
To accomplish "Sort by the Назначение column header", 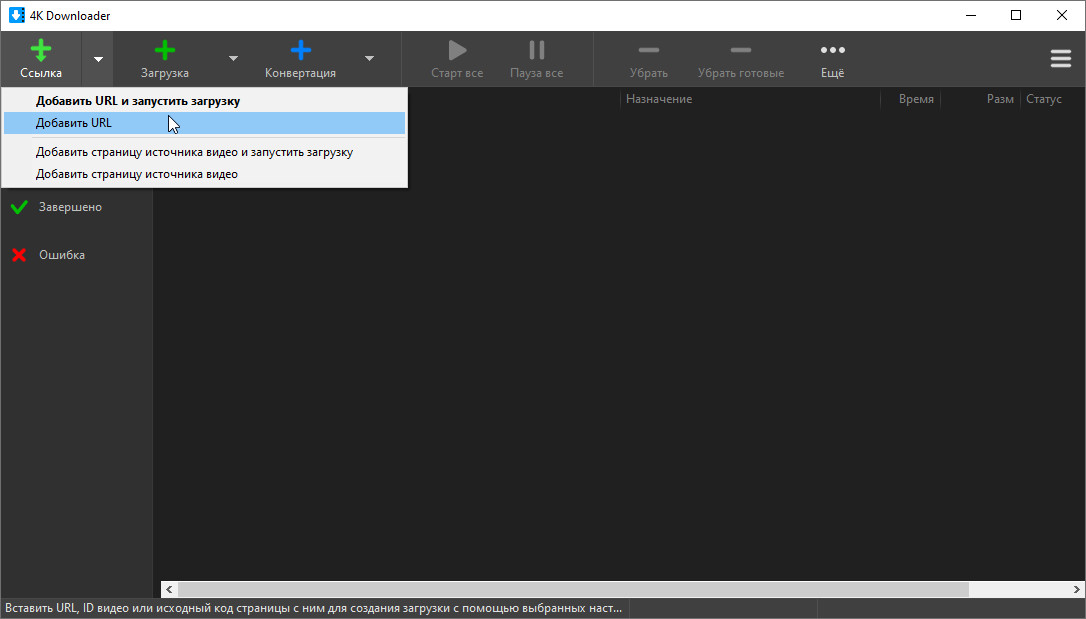I will point(659,99).
